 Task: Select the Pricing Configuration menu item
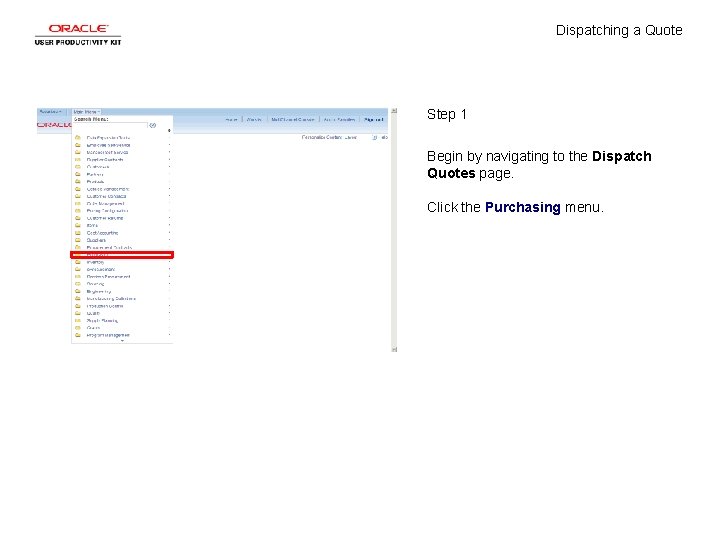pos(107,211)
